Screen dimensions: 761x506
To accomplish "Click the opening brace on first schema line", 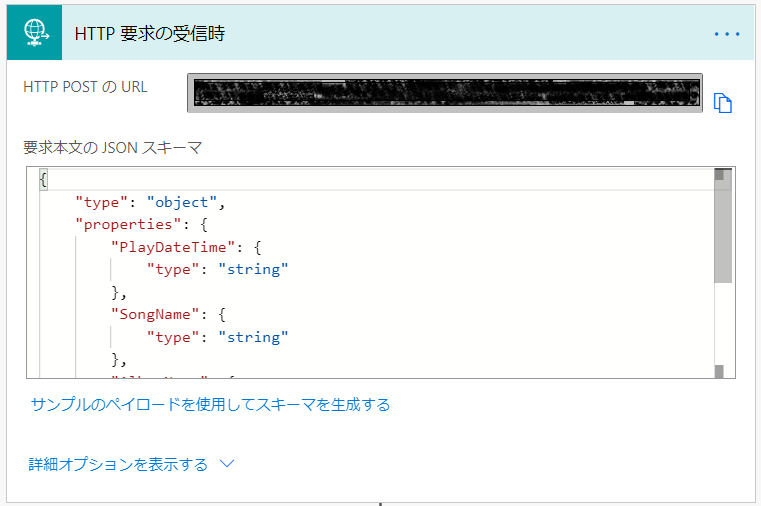I will click(x=43, y=180).
